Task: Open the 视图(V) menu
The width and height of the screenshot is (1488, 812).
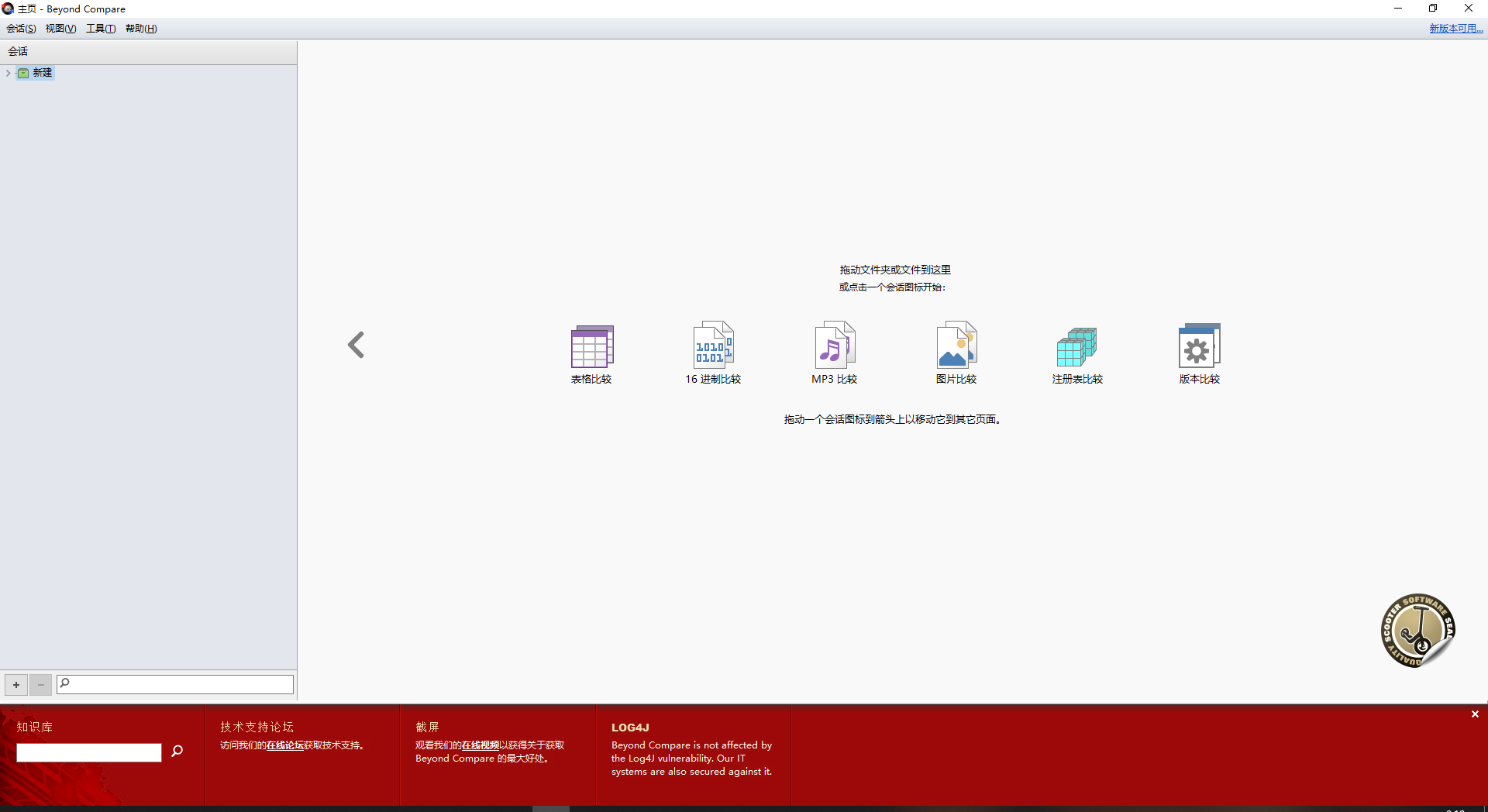Action: pos(60,29)
